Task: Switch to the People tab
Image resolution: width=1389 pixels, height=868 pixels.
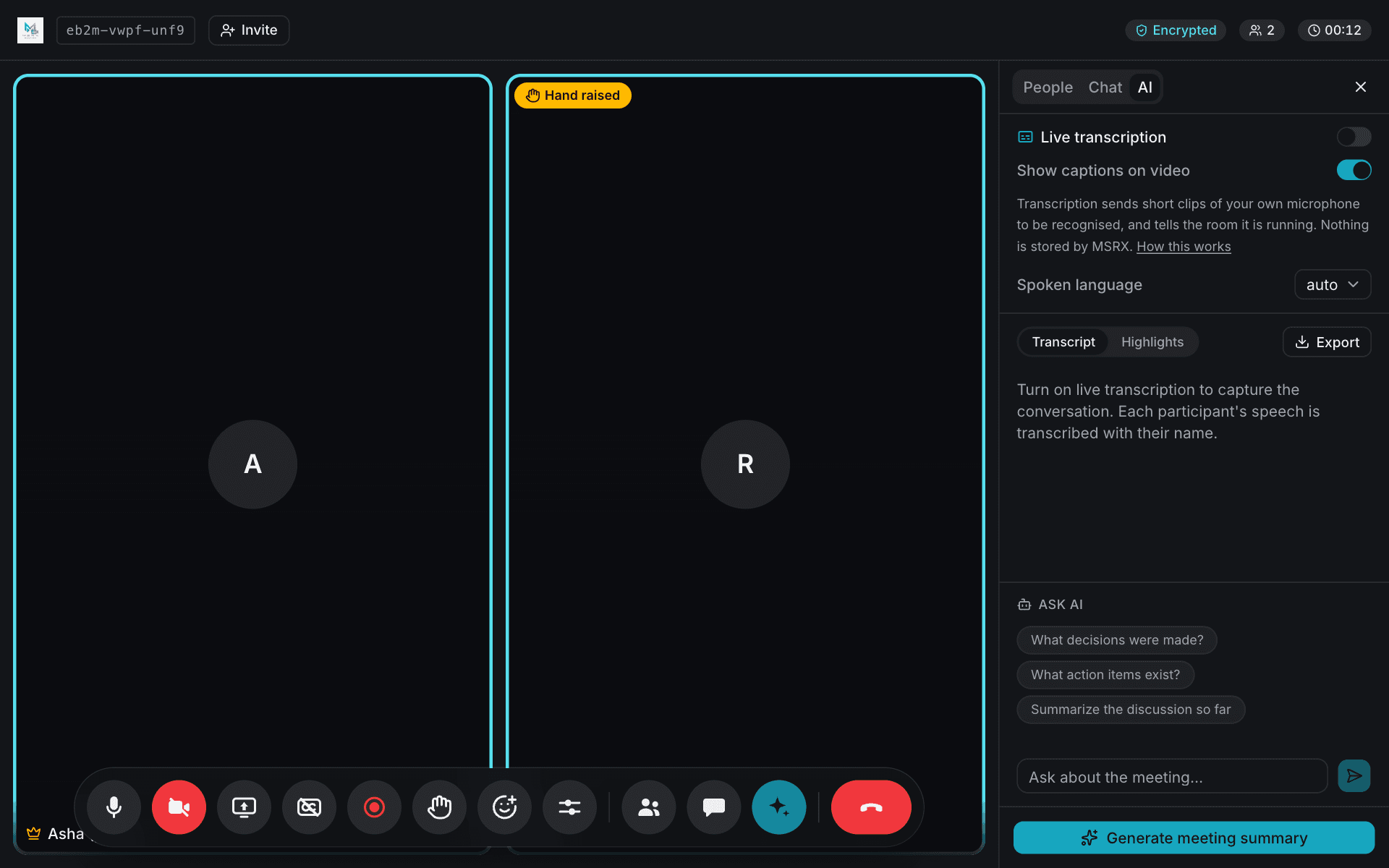Action: point(1048,88)
